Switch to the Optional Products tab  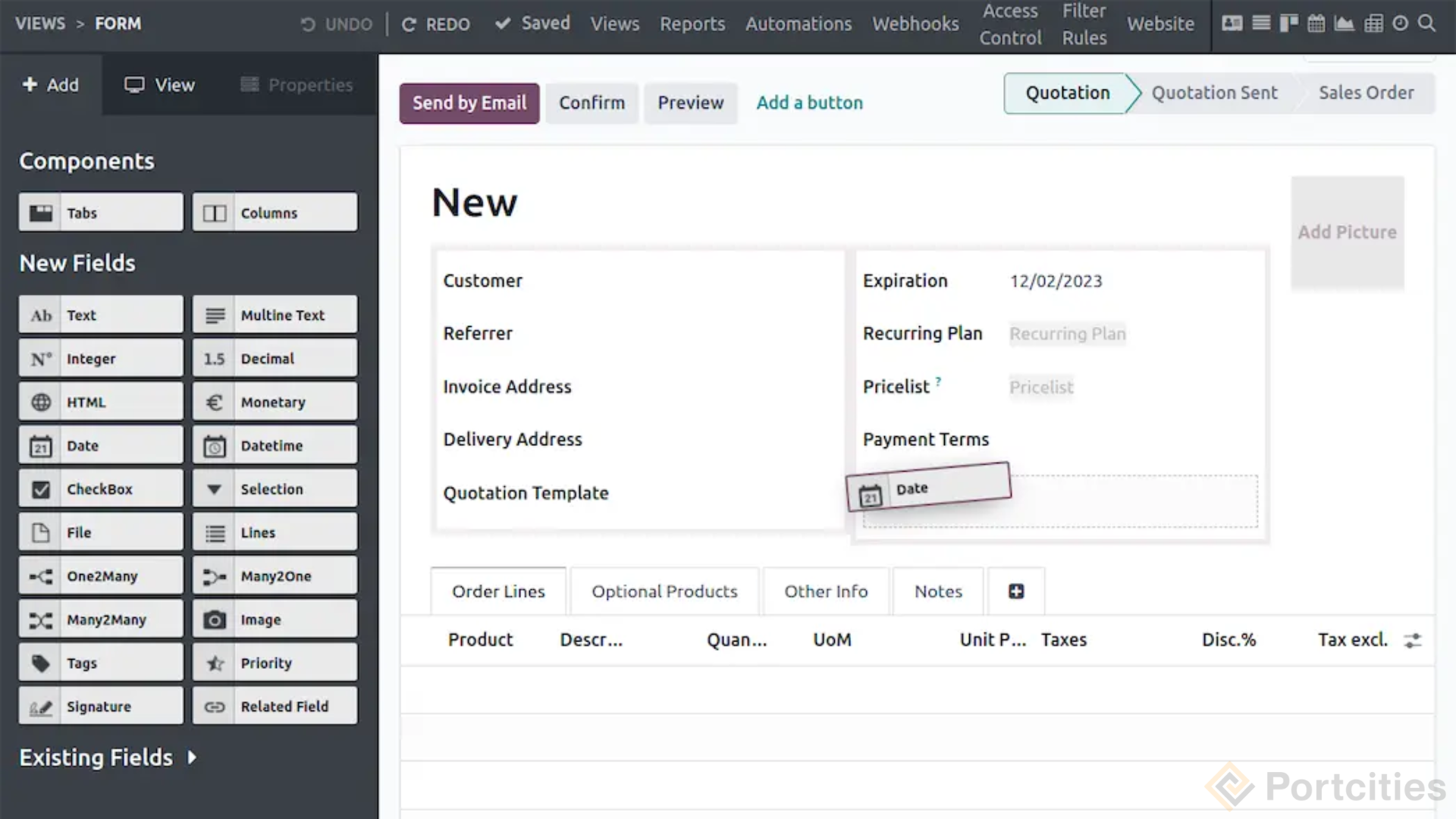pos(664,591)
